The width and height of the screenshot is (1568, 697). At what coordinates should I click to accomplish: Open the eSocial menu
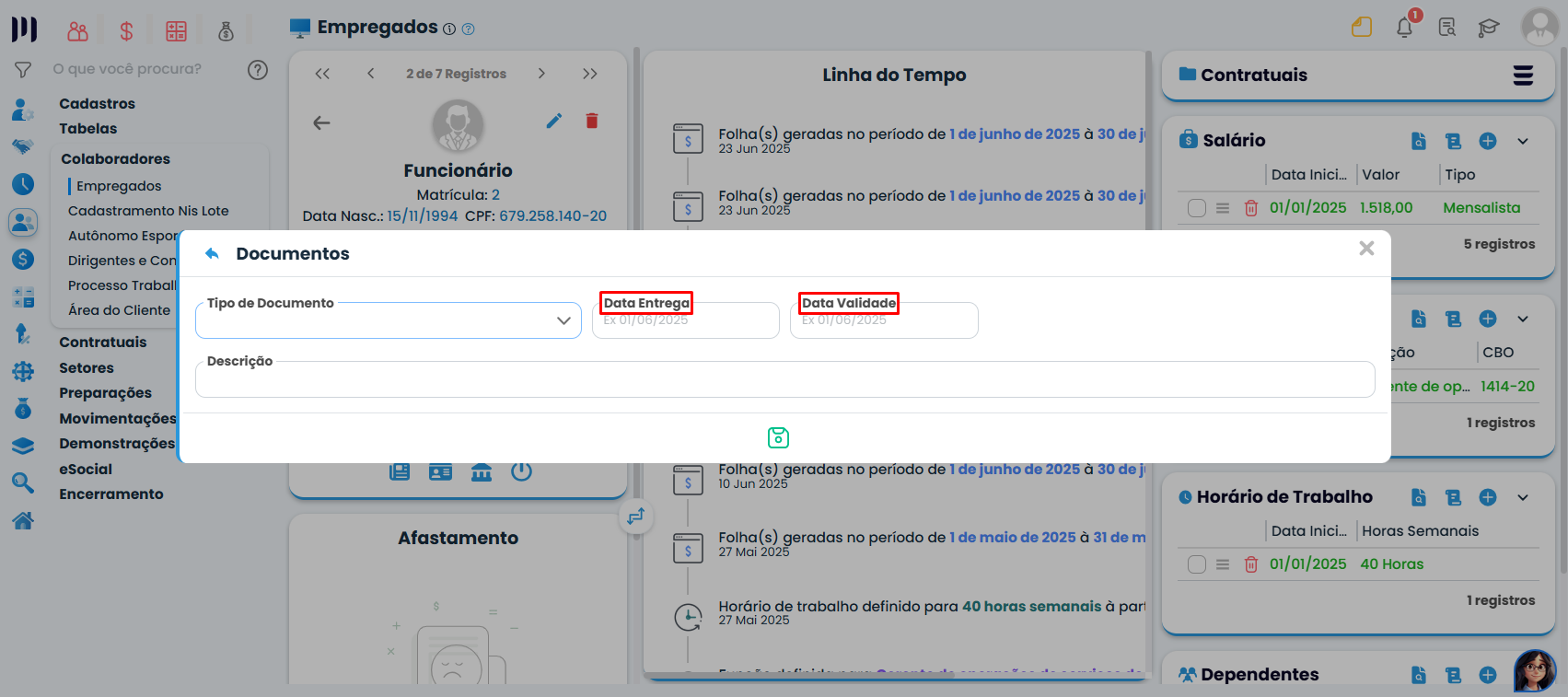point(86,470)
